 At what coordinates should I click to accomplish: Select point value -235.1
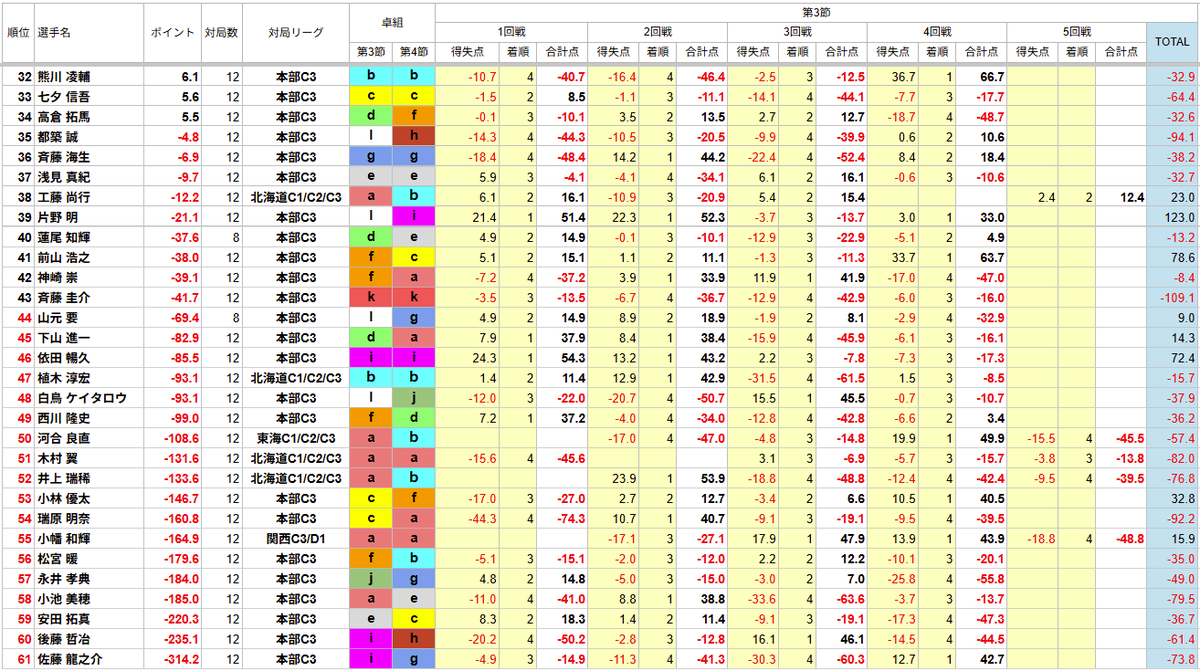click(x=183, y=639)
